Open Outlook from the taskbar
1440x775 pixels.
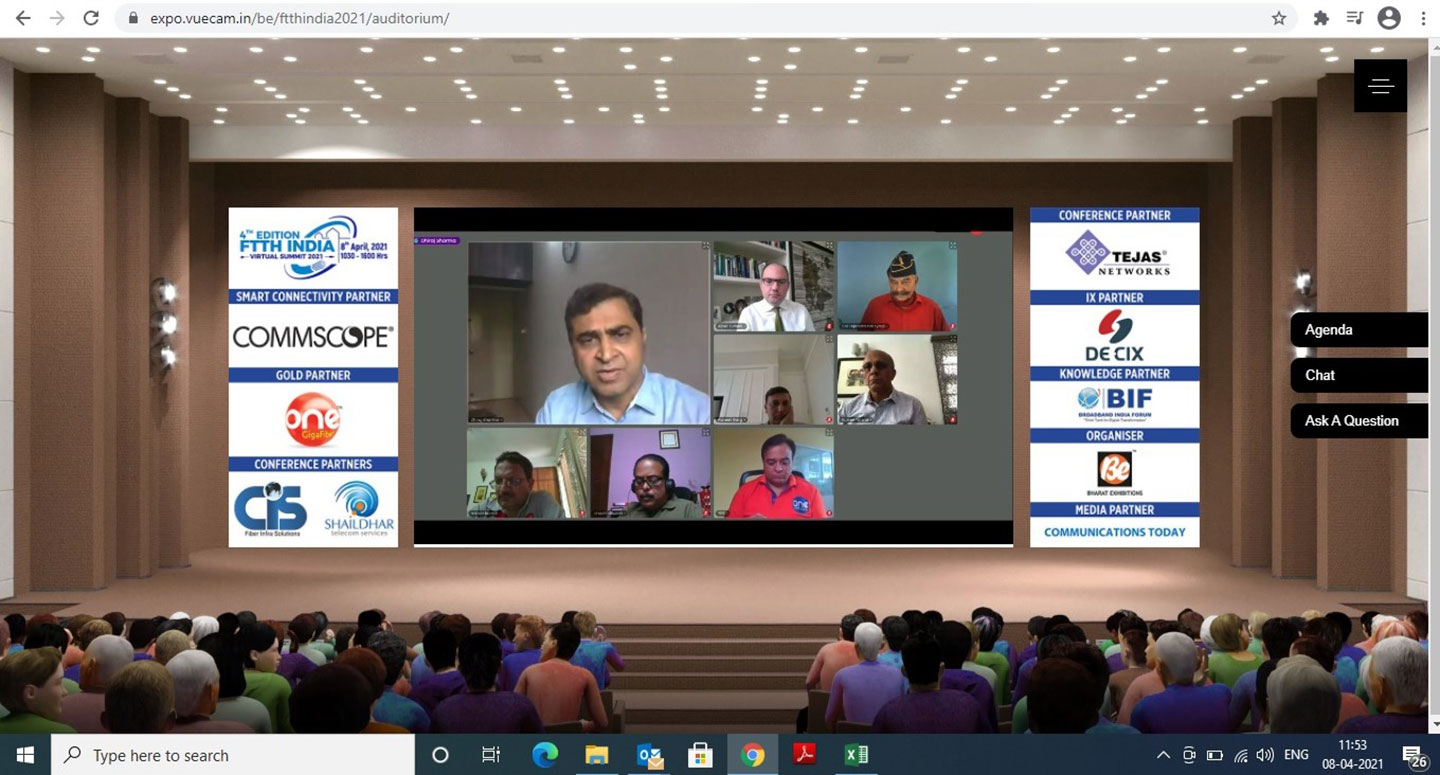click(649, 755)
